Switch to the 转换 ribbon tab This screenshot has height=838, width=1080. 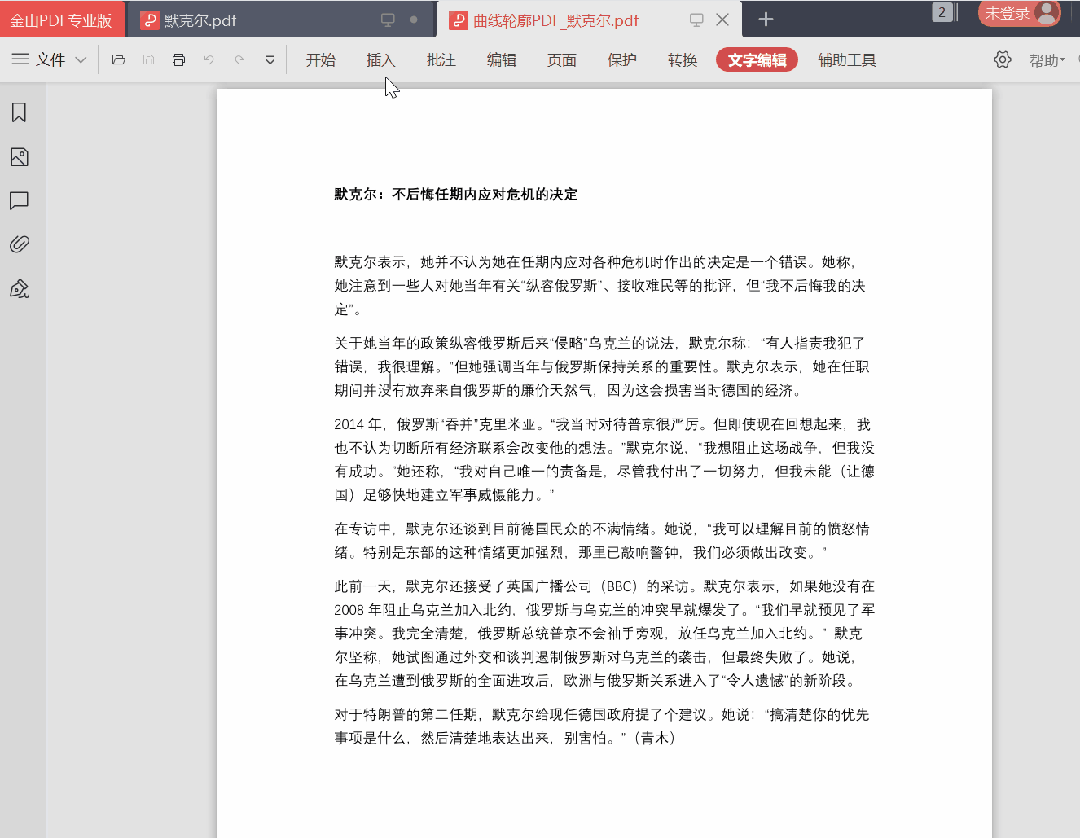pos(682,60)
